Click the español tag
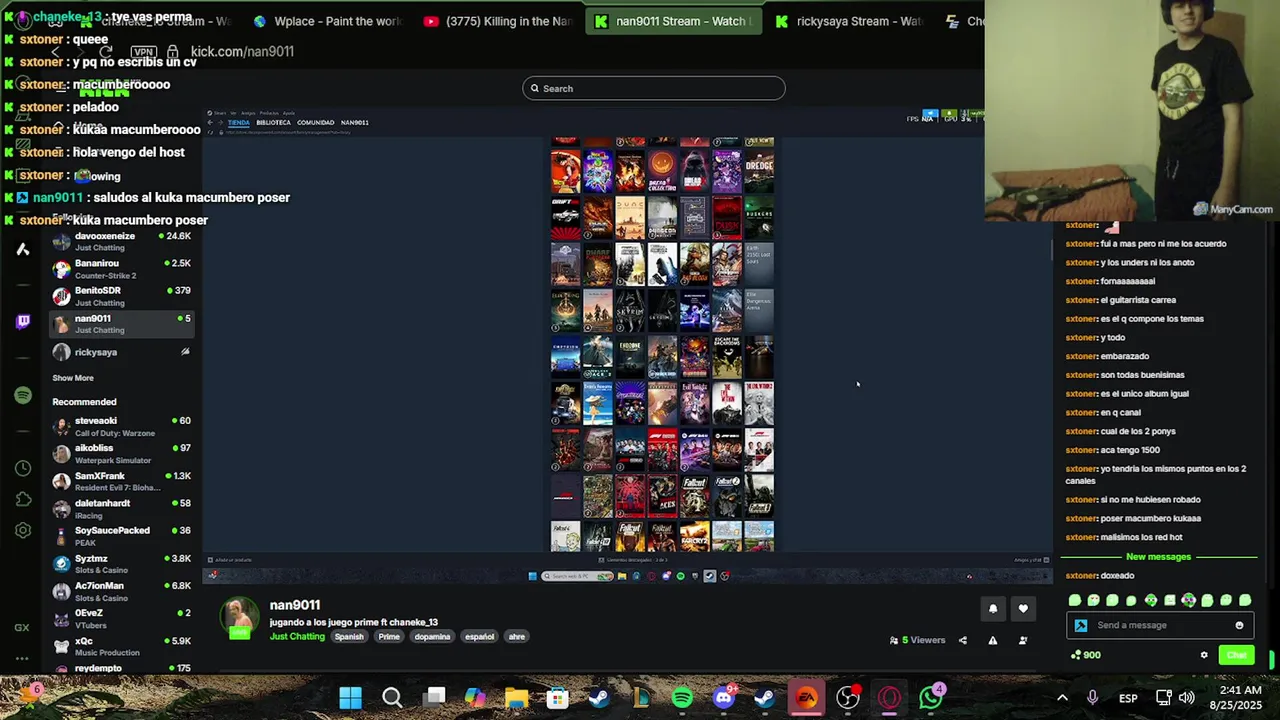The height and width of the screenshot is (720, 1280). (x=479, y=637)
